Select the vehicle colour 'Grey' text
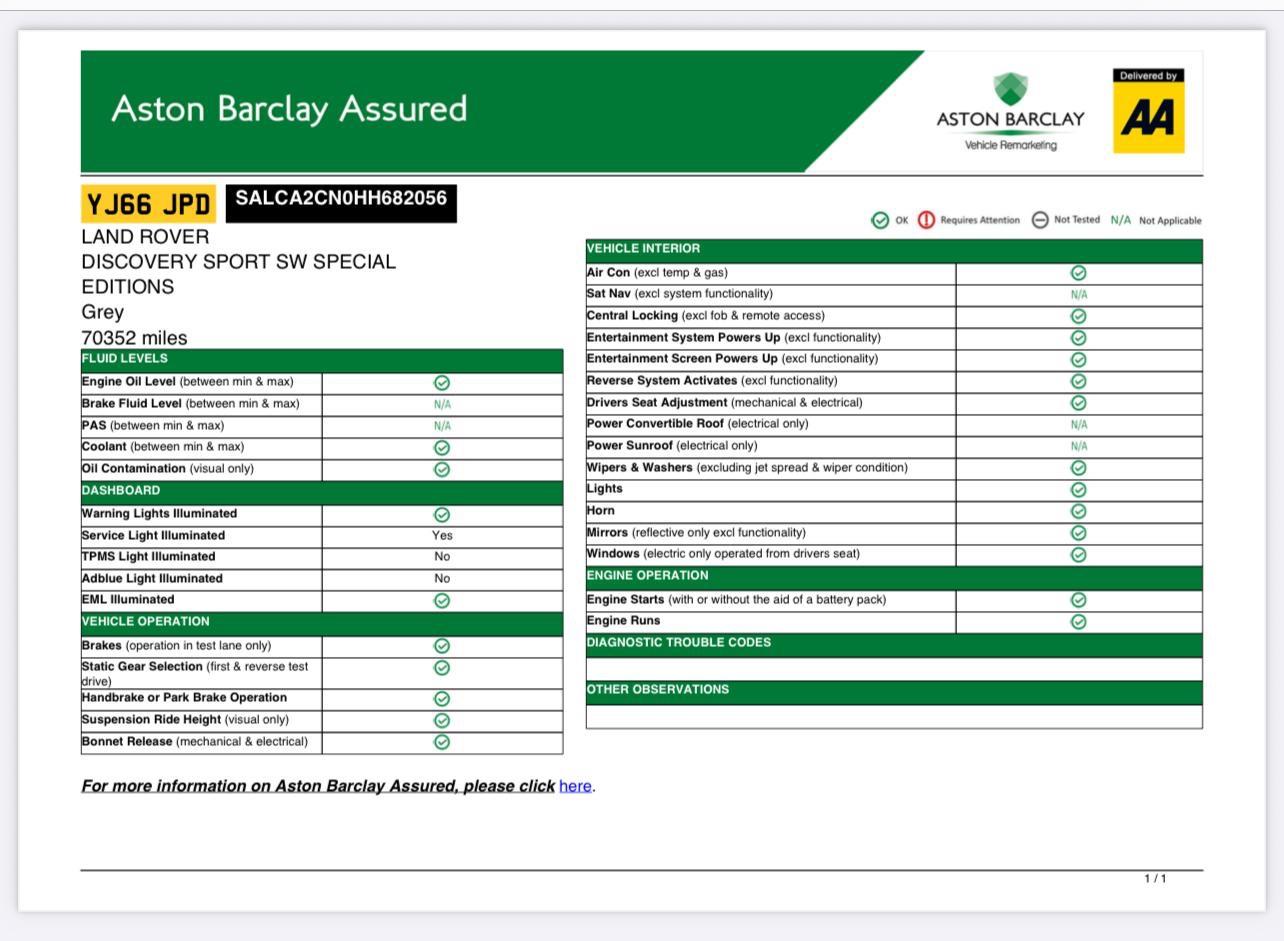This screenshot has width=1284, height=941. click(102, 312)
